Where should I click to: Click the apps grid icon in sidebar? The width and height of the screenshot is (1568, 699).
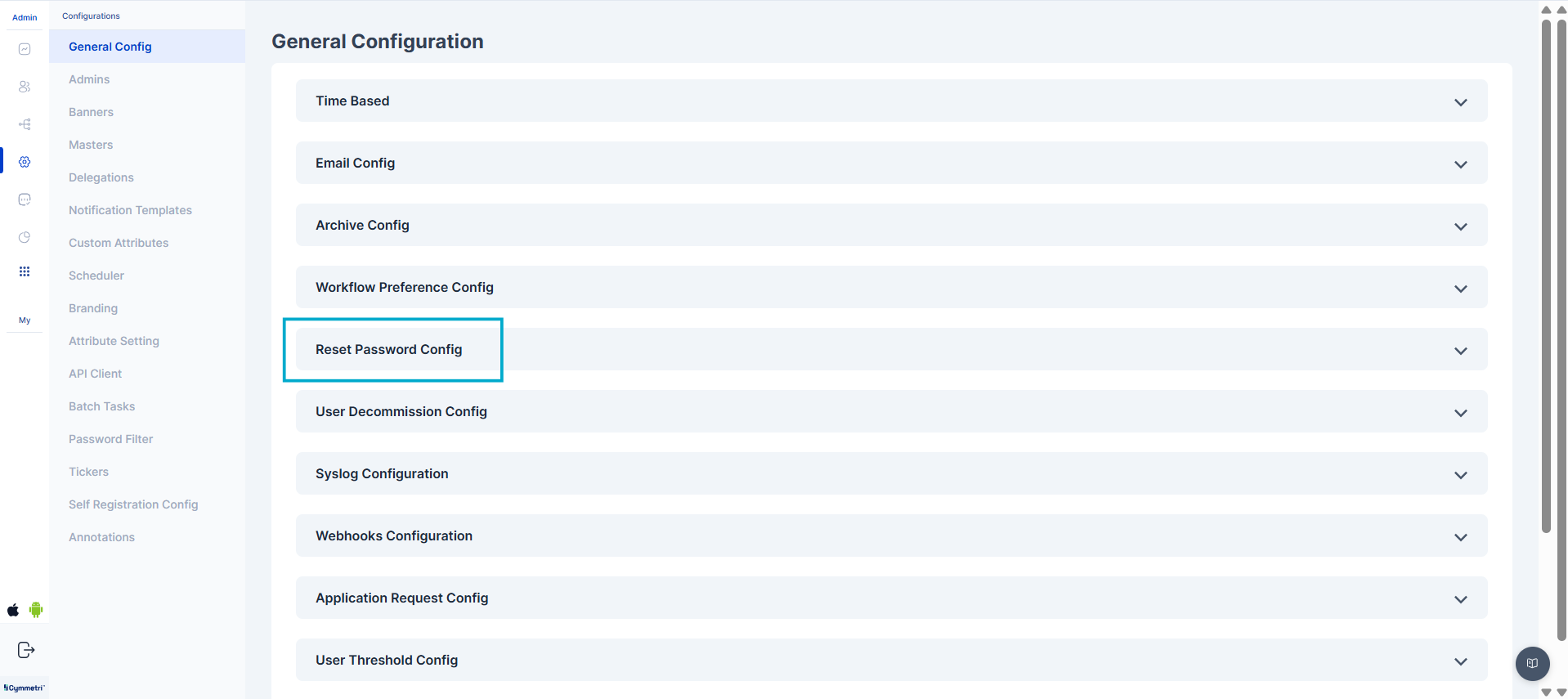point(25,271)
